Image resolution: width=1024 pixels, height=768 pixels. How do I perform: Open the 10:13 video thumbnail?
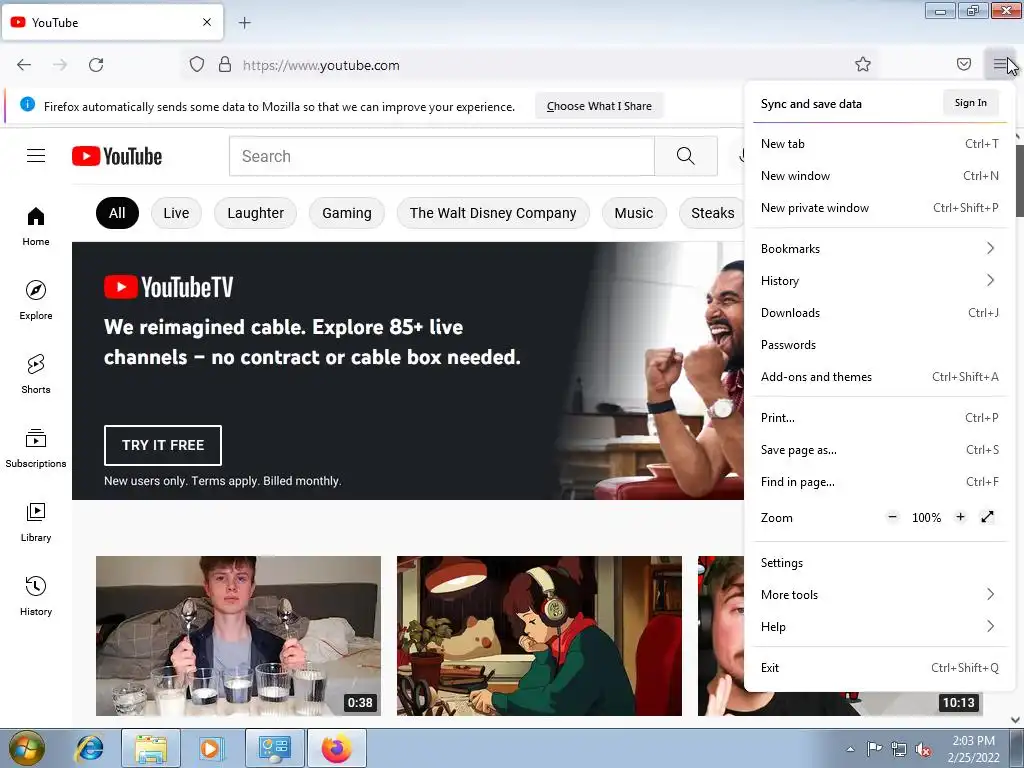(x=721, y=636)
